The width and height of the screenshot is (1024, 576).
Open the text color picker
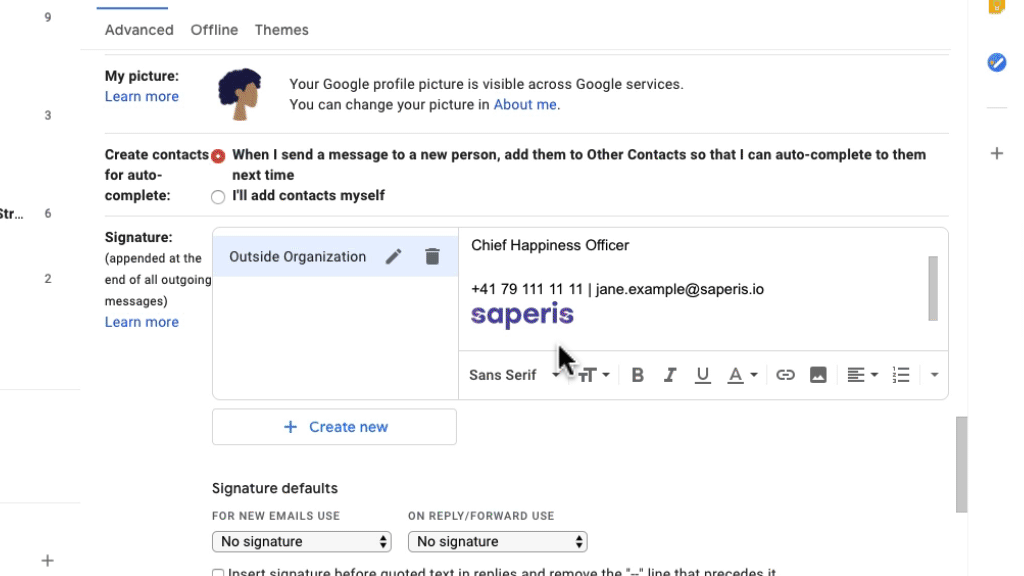[x=743, y=375]
